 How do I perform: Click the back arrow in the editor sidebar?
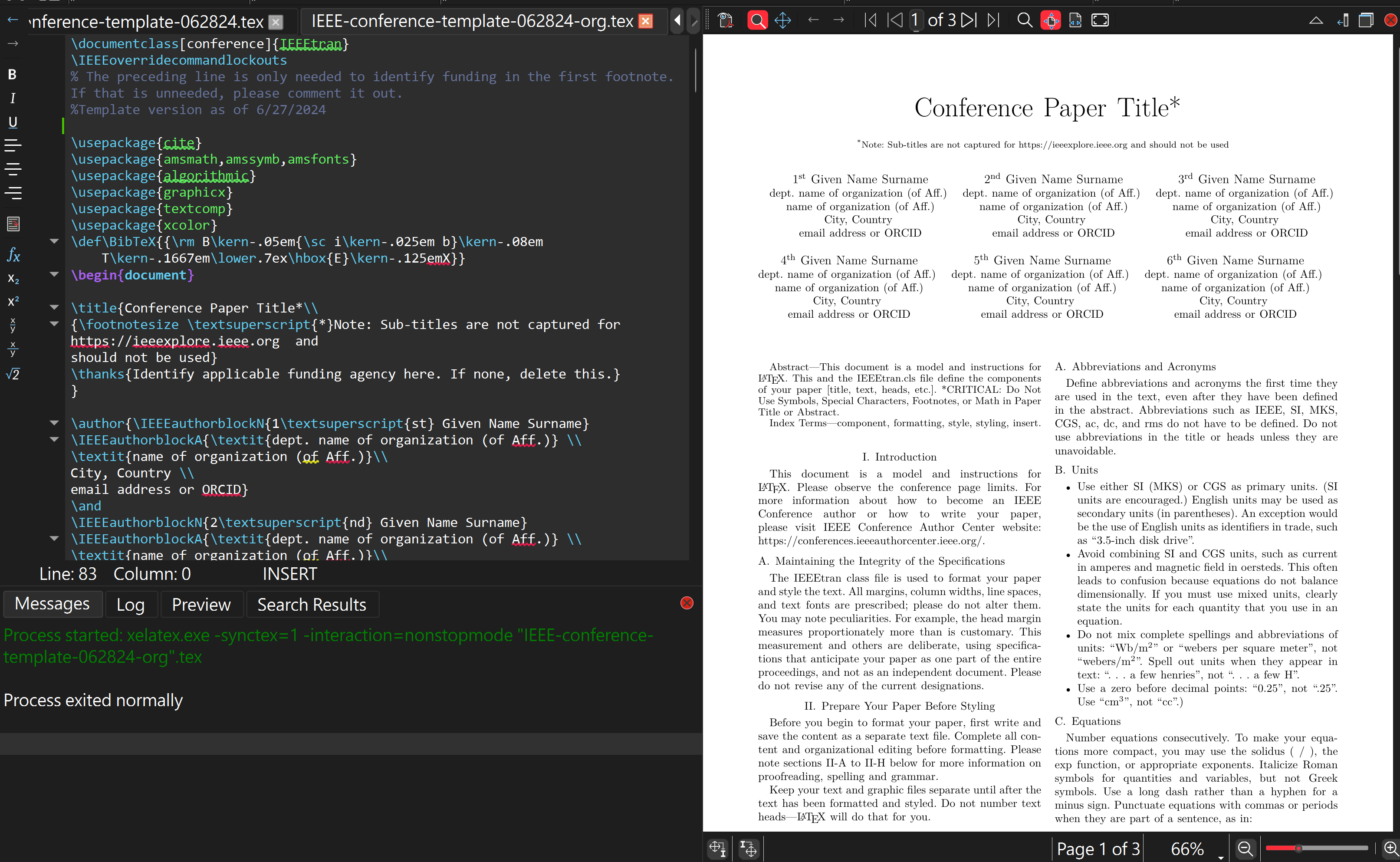pyautogui.click(x=13, y=20)
